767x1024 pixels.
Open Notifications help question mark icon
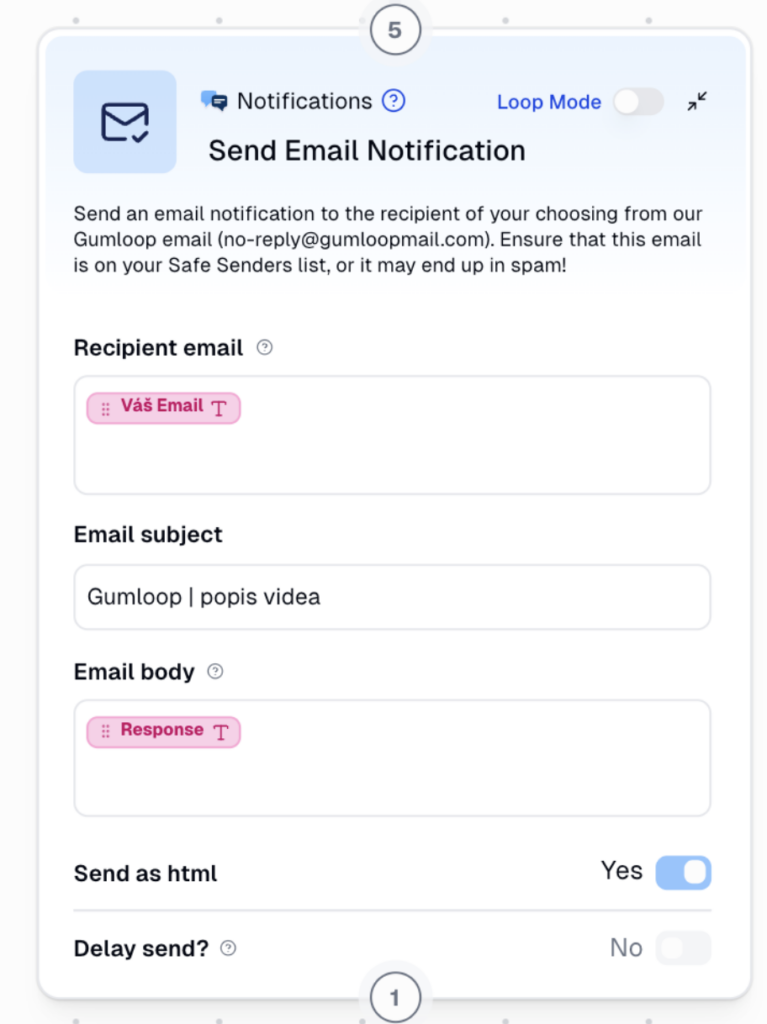tap(394, 101)
